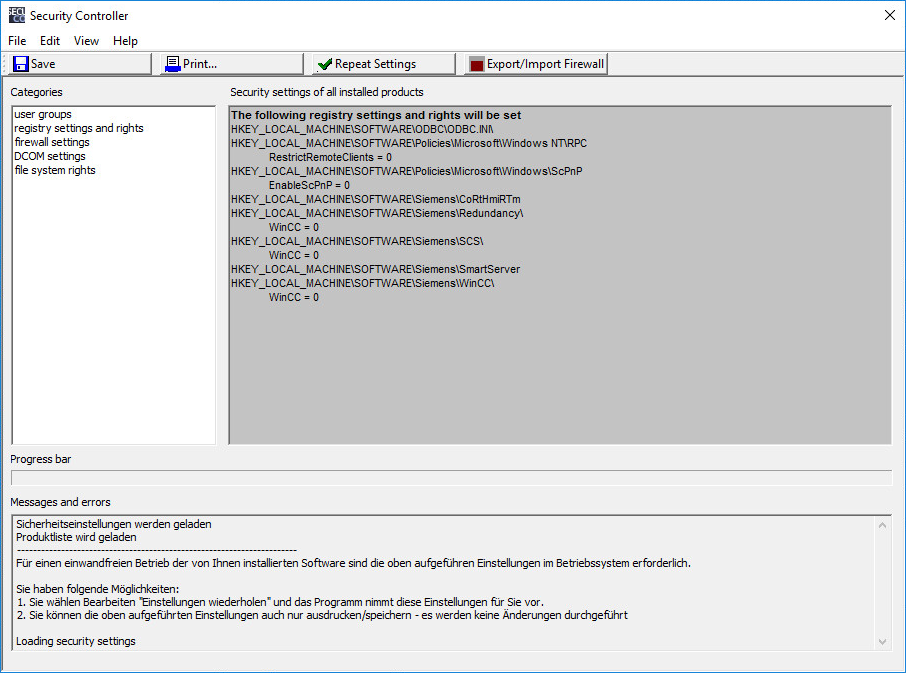The height and width of the screenshot is (673, 906).
Task: Click 'Sie haben folgende Möglichkeiten:' line
Action: pyautogui.click(x=98, y=589)
